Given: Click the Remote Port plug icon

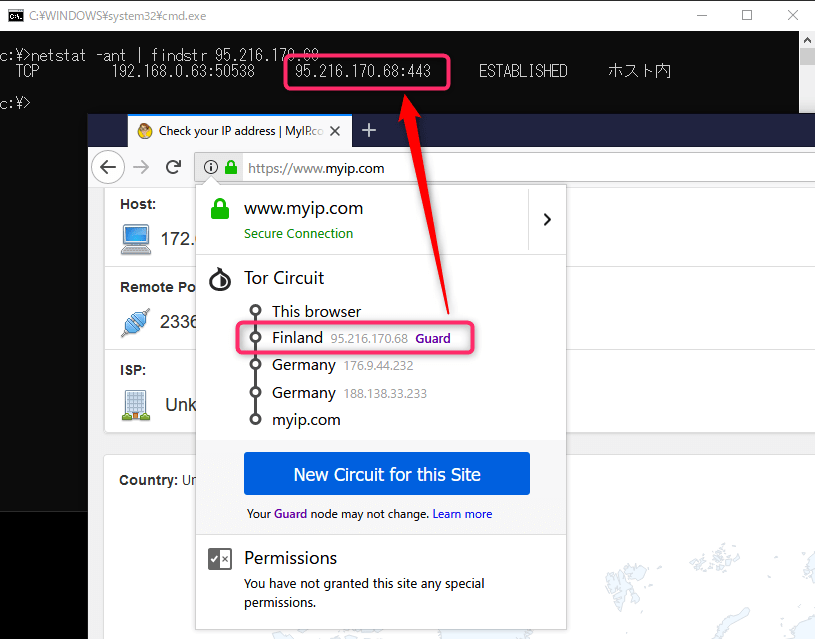Looking at the screenshot, I should point(136,322).
